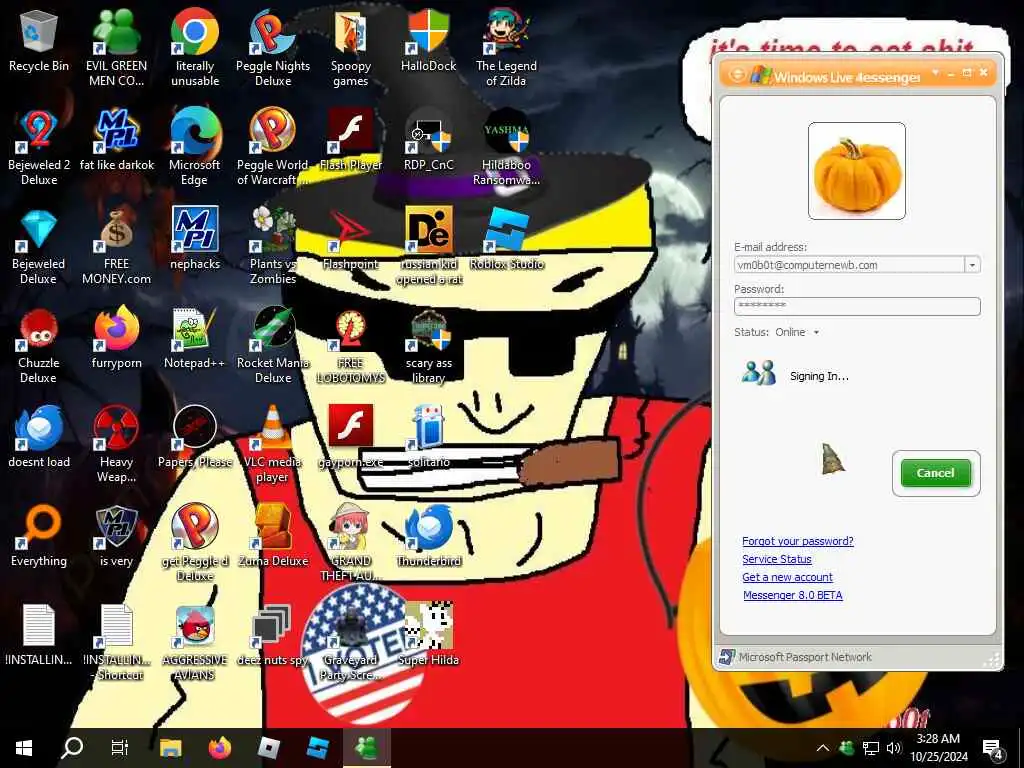Switch to Messenger taskbar button
Screen dimensions: 1024x768
tap(366, 748)
